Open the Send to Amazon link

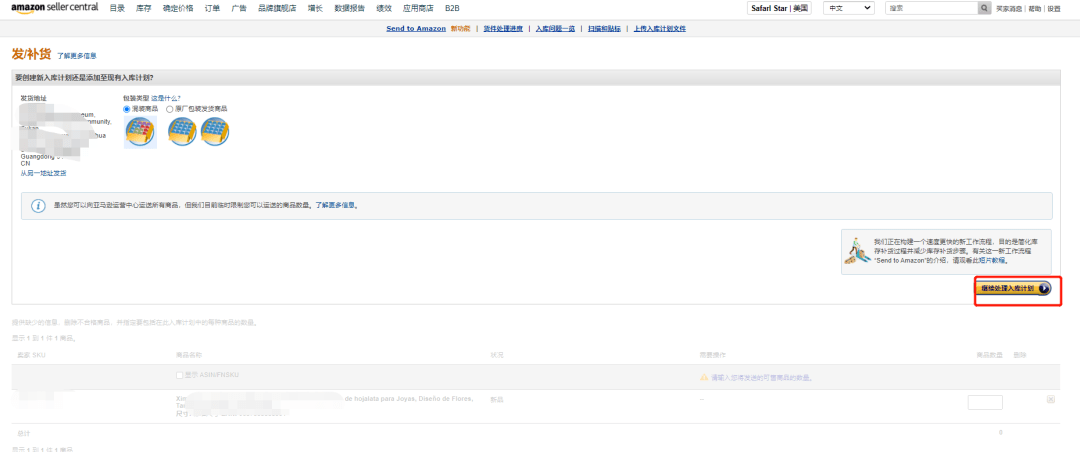tap(416, 28)
